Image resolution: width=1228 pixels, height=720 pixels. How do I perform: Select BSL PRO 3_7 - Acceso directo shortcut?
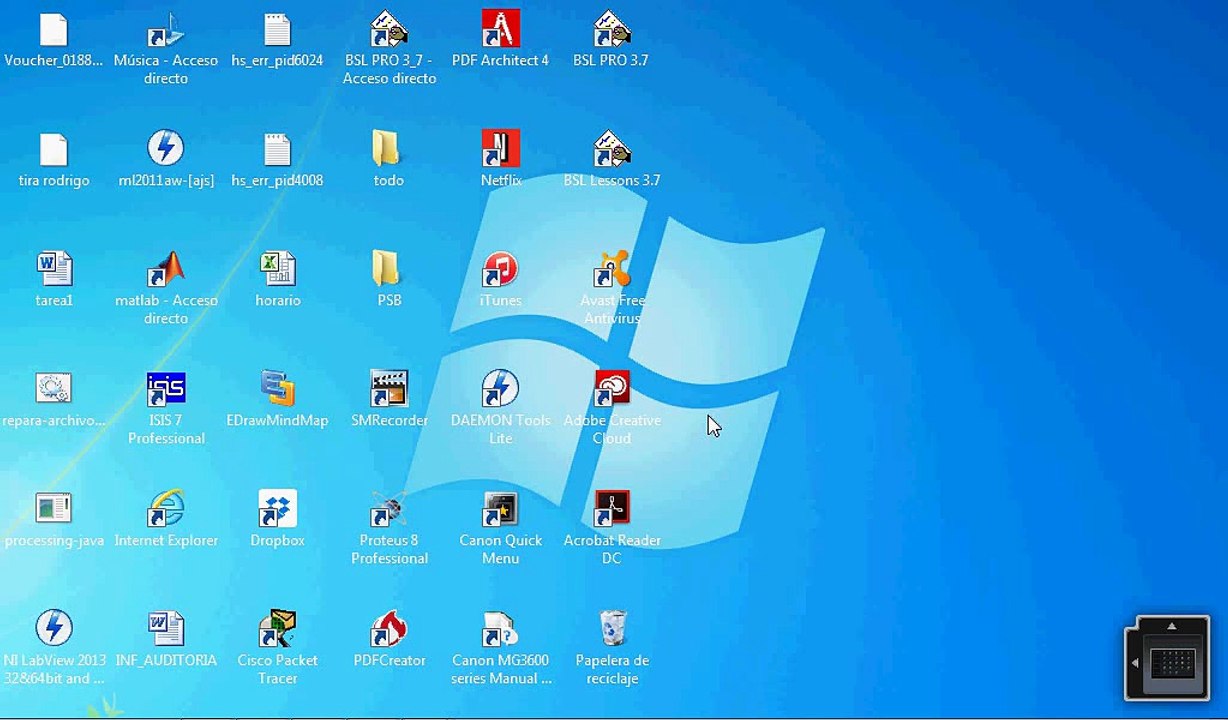tap(389, 30)
